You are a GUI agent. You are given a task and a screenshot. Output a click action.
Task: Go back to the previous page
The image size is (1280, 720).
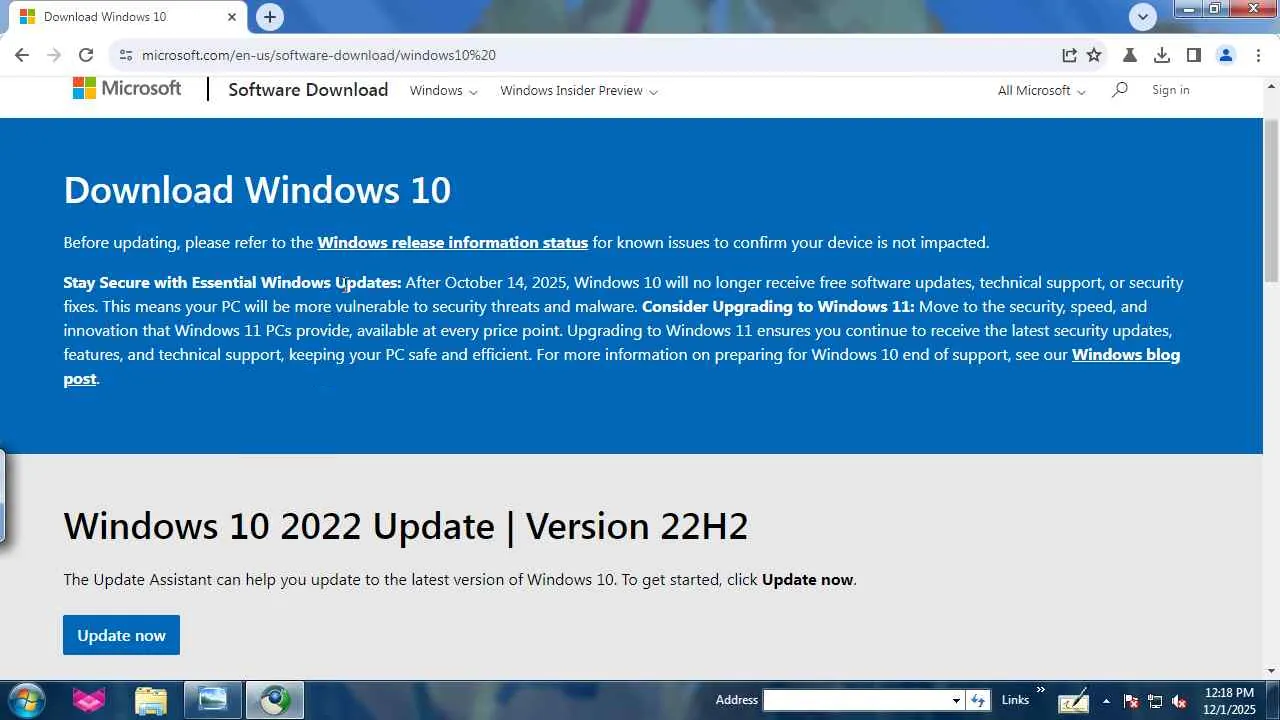22,55
